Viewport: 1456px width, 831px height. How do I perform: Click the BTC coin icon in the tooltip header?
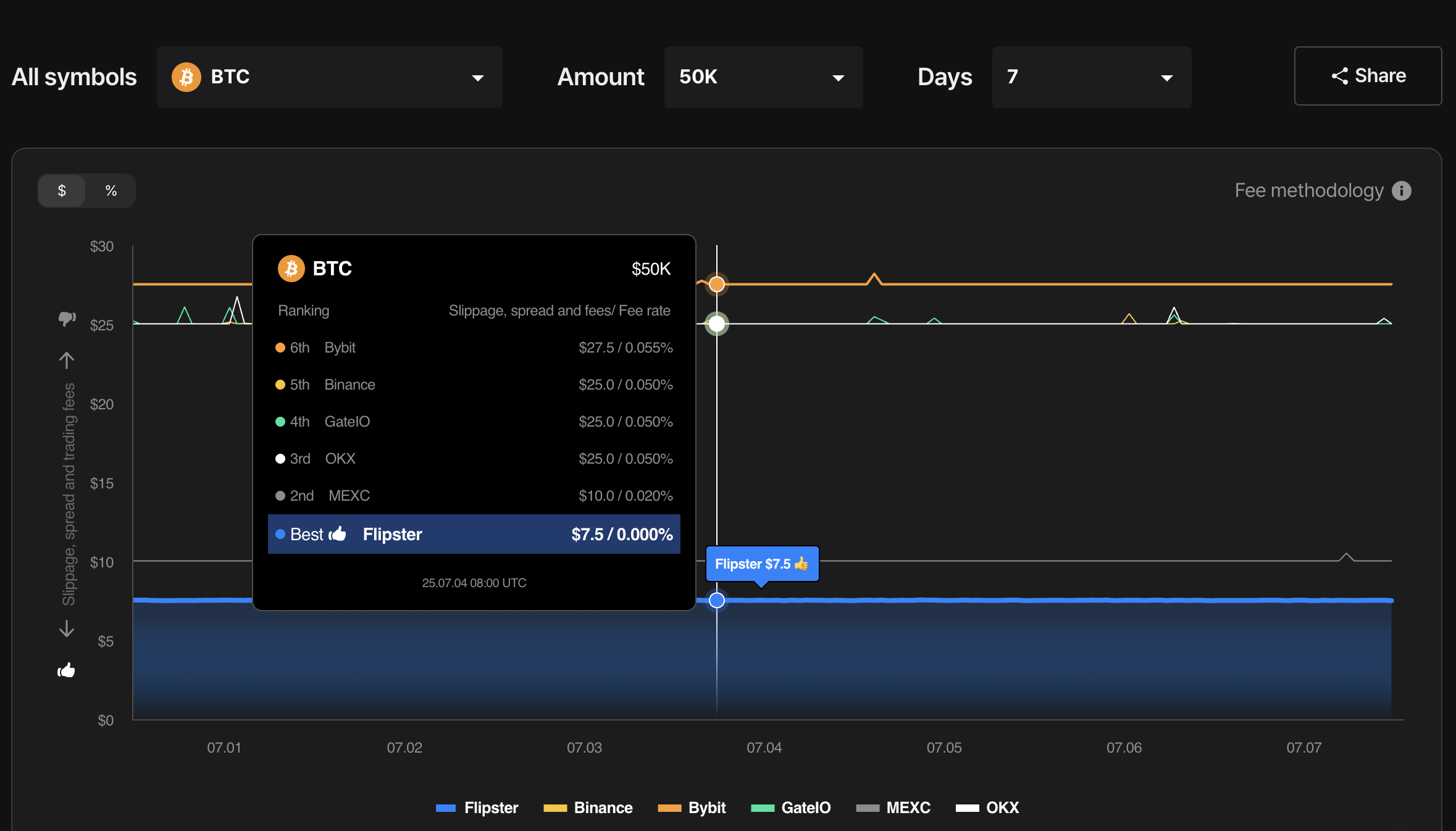point(291,268)
